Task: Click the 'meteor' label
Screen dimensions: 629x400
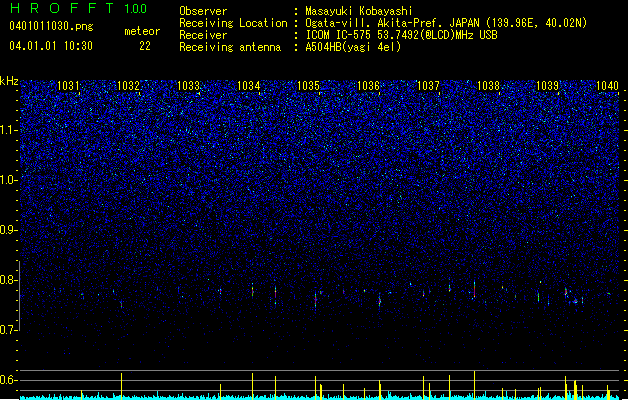Action: pyautogui.click(x=142, y=31)
